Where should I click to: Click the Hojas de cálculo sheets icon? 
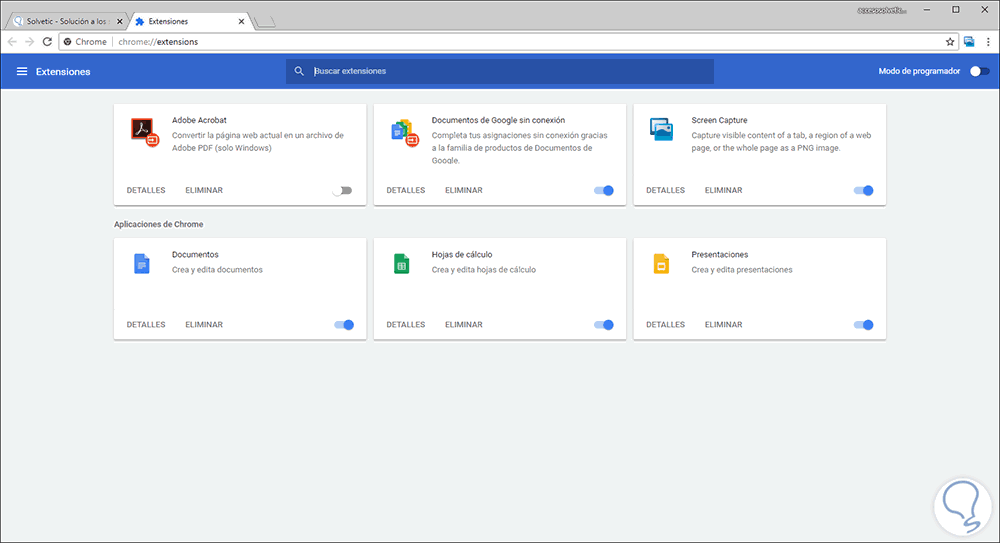401,264
